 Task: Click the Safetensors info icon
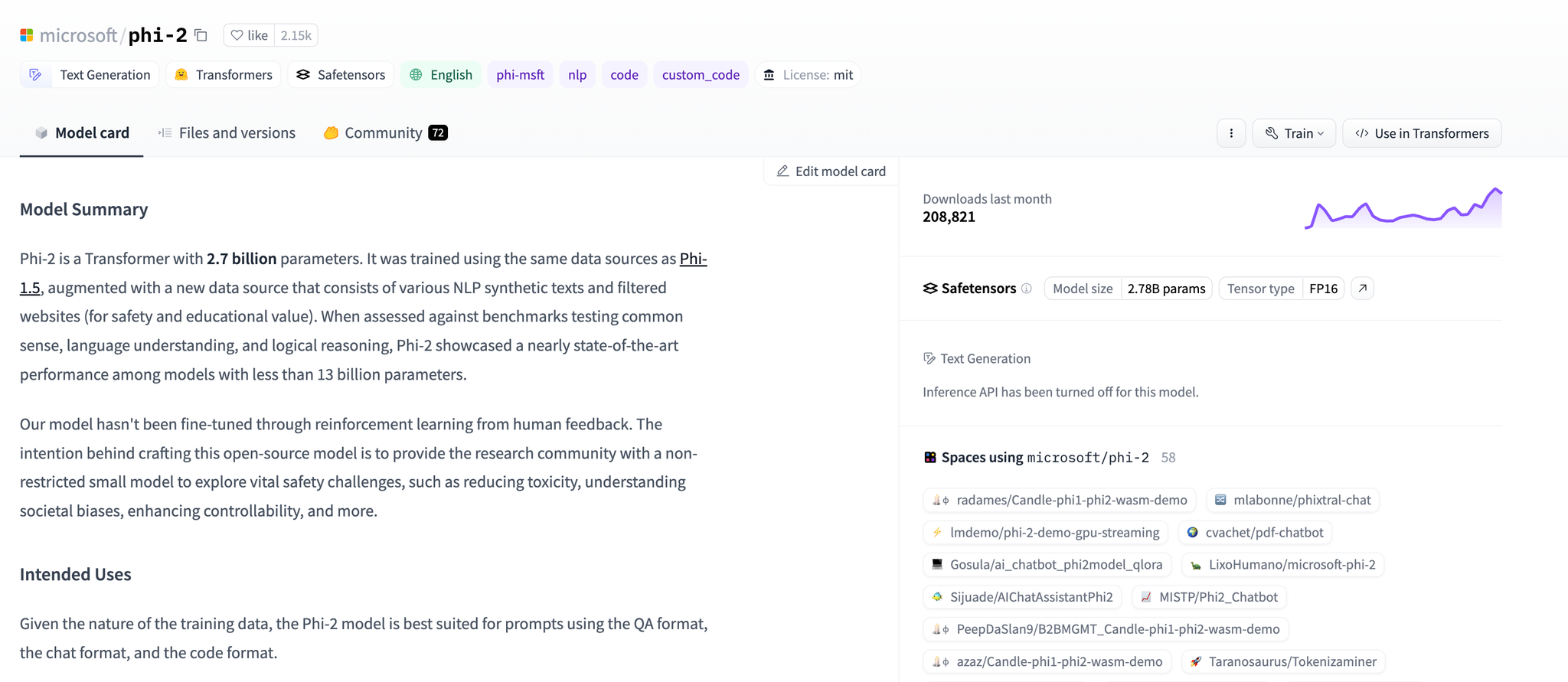1027,289
